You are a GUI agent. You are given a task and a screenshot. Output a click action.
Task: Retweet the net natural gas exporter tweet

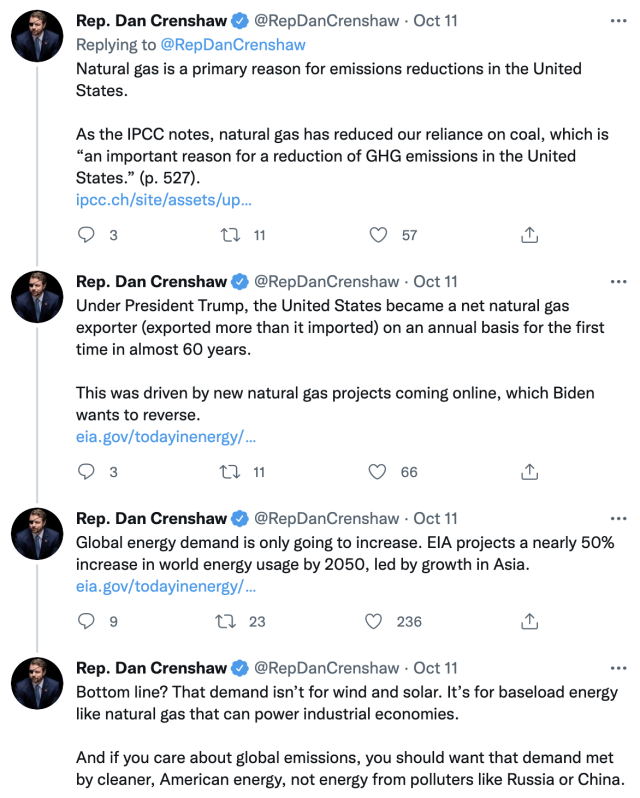229,471
